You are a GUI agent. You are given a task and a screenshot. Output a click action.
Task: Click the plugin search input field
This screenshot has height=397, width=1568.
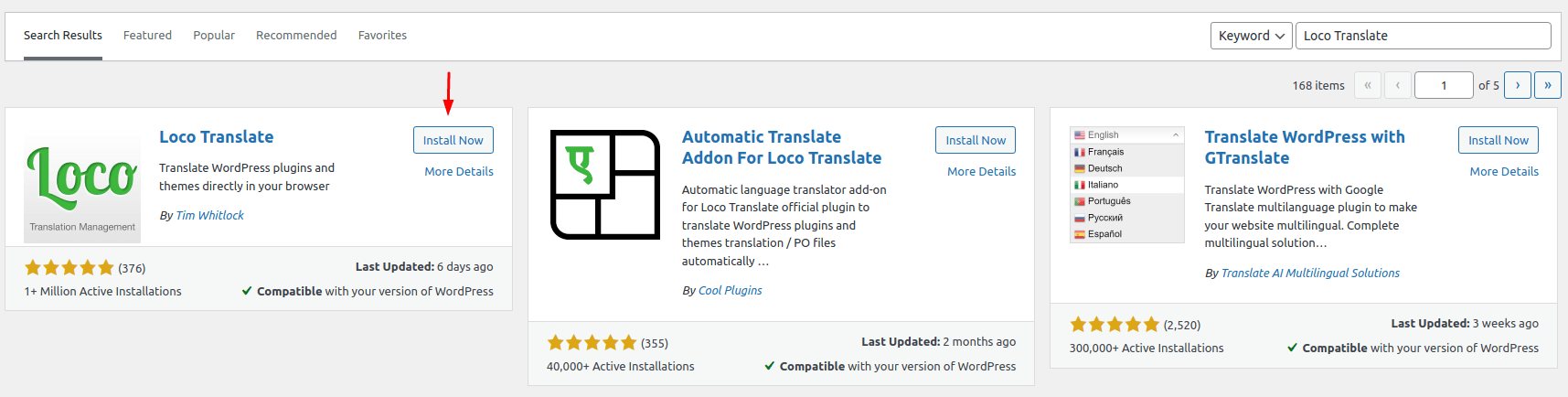click(1423, 36)
